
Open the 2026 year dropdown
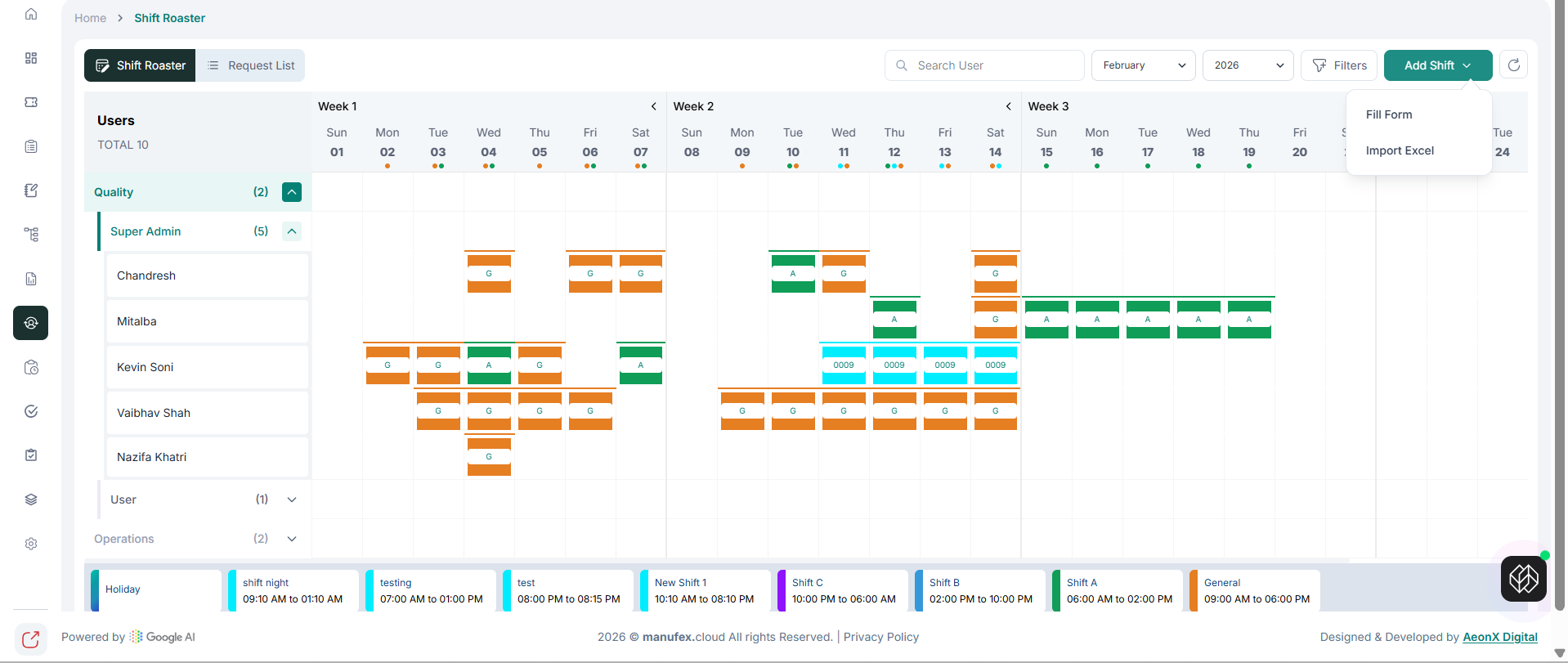[1248, 65]
